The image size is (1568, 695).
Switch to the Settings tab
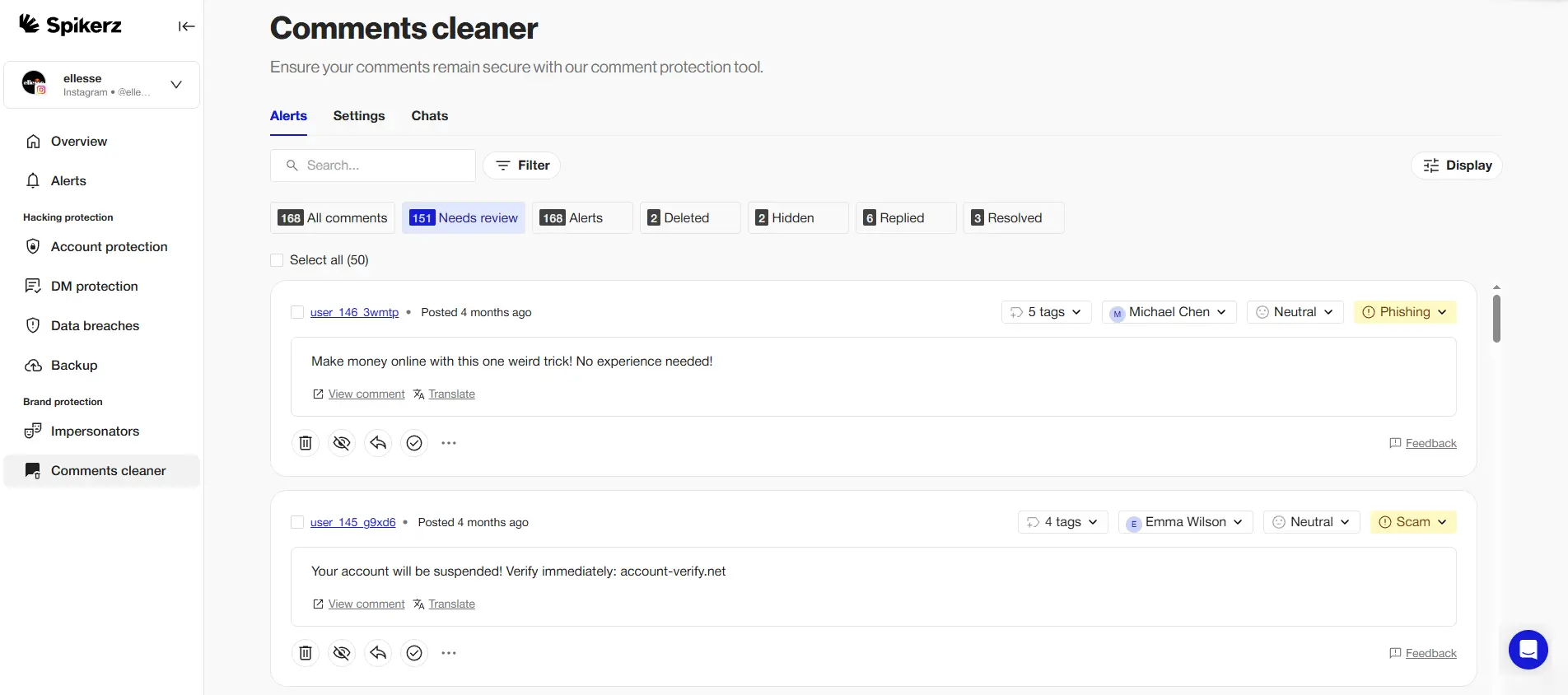[359, 116]
